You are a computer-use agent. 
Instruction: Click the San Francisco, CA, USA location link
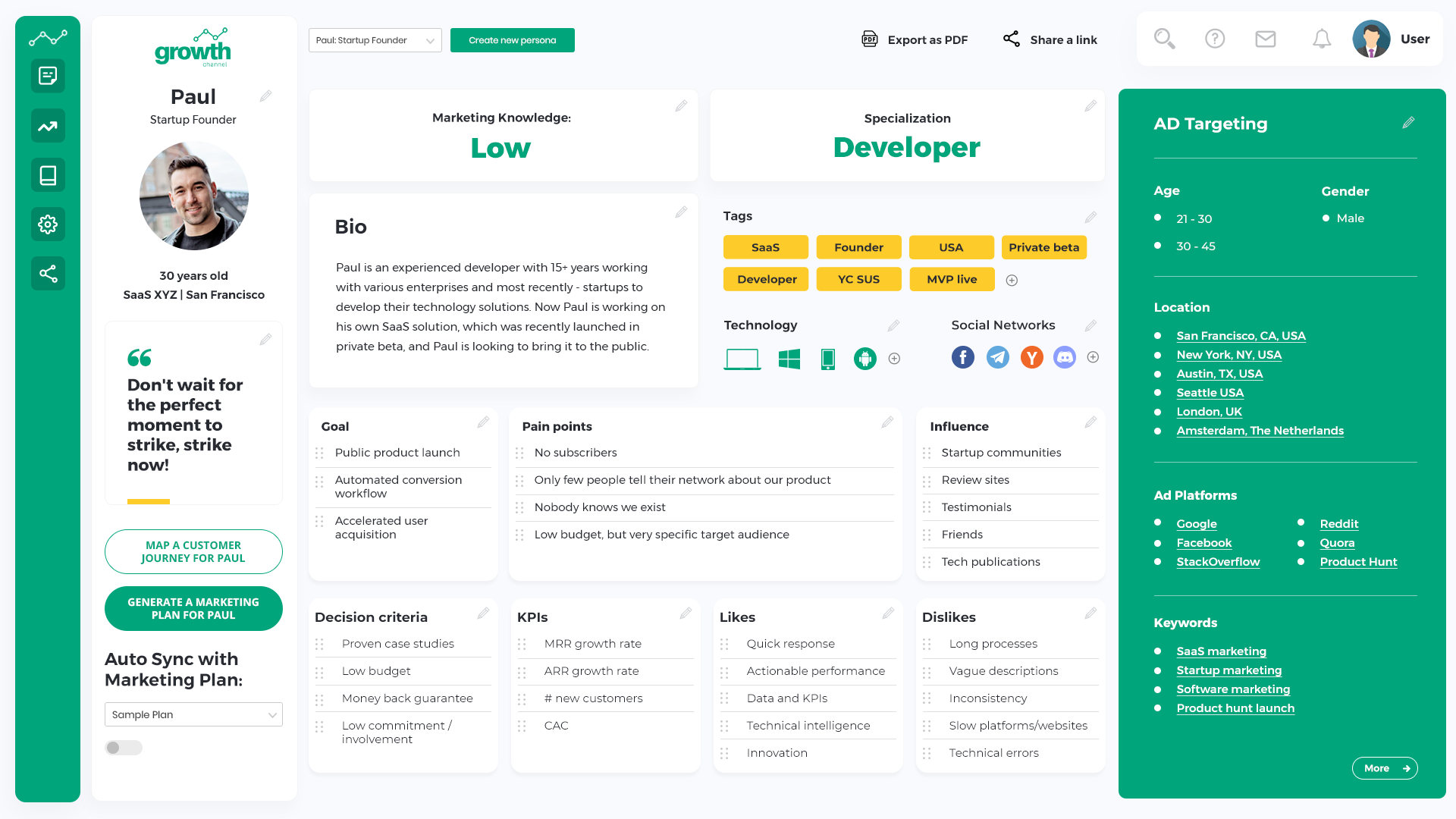1239,335
